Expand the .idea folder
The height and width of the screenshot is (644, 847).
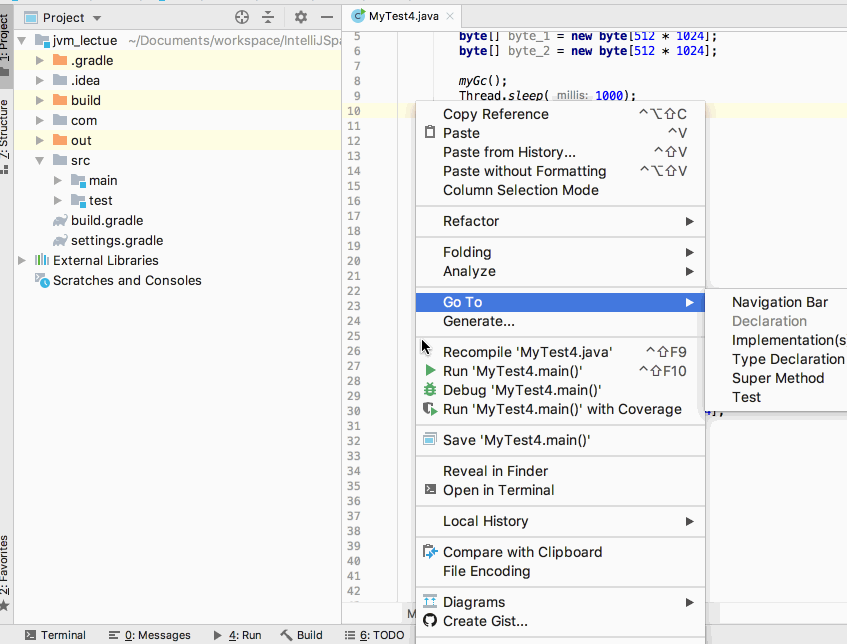point(39,80)
